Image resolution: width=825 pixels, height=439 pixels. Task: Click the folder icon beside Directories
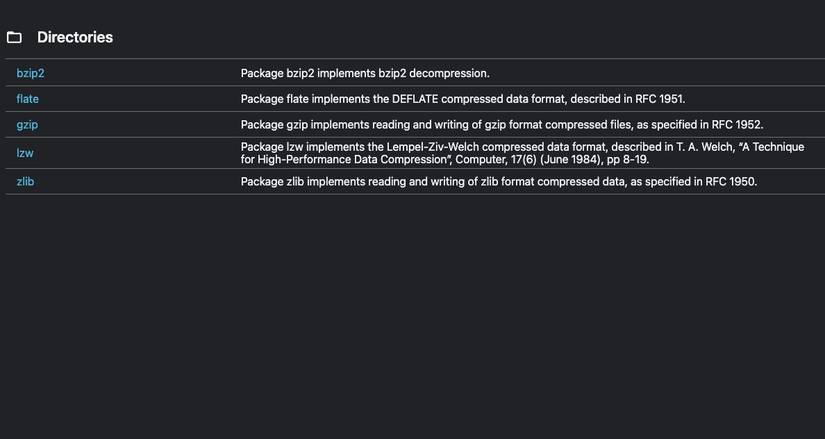pyautogui.click(x=14, y=38)
